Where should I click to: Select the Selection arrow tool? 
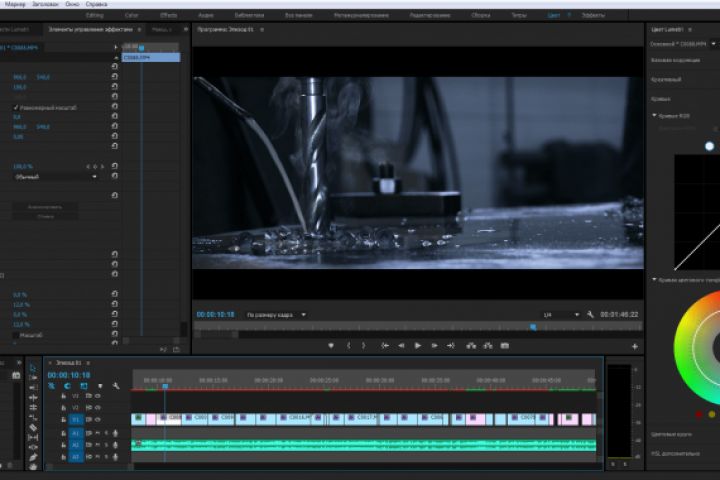pos(33,368)
